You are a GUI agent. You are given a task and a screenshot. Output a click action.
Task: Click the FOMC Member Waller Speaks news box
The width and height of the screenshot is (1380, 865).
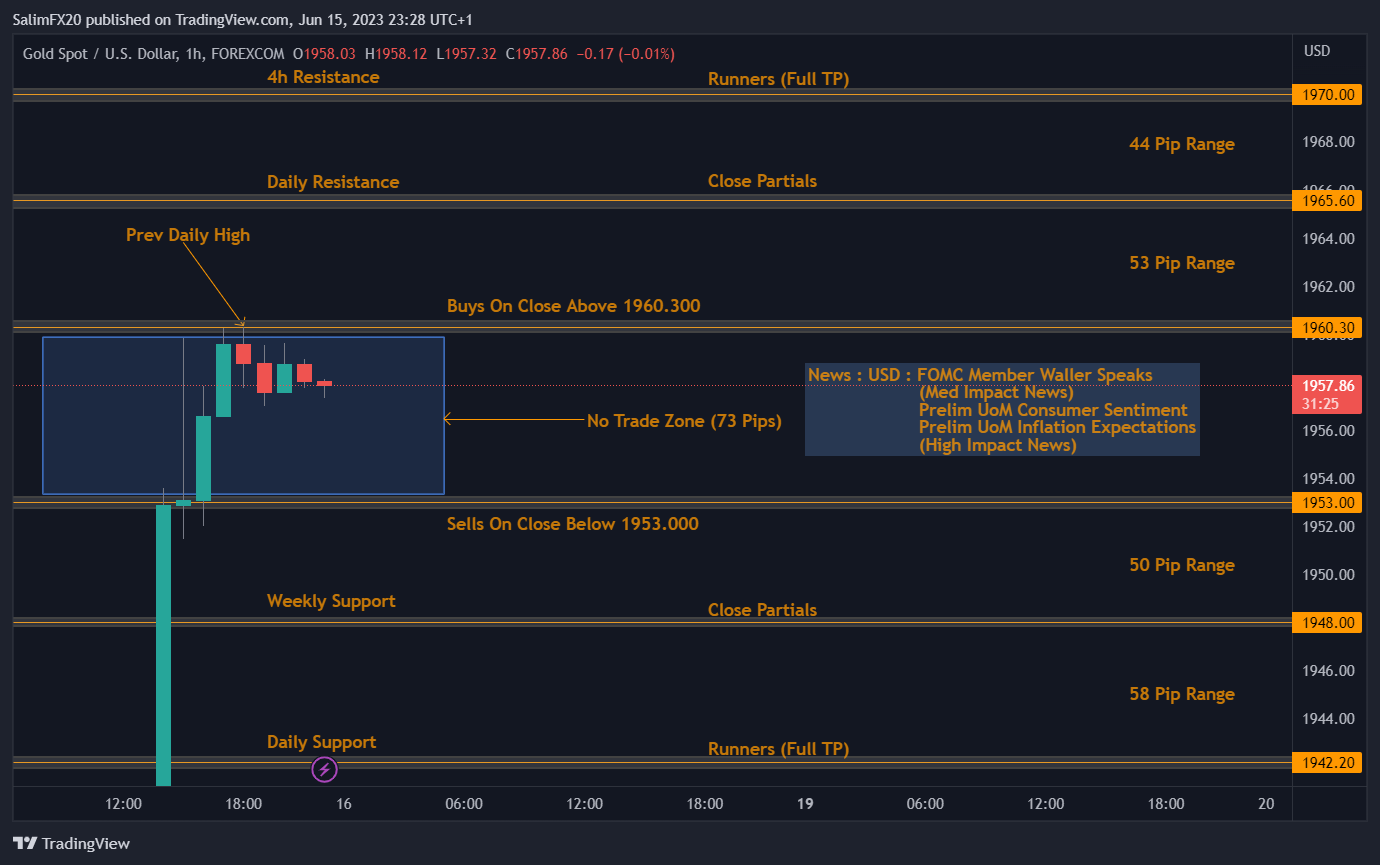(1002, 409)
